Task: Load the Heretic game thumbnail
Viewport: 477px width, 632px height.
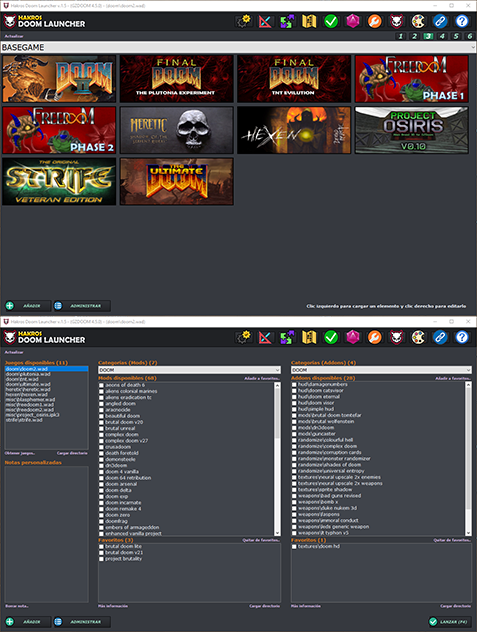Action: [x=177, y=130]
